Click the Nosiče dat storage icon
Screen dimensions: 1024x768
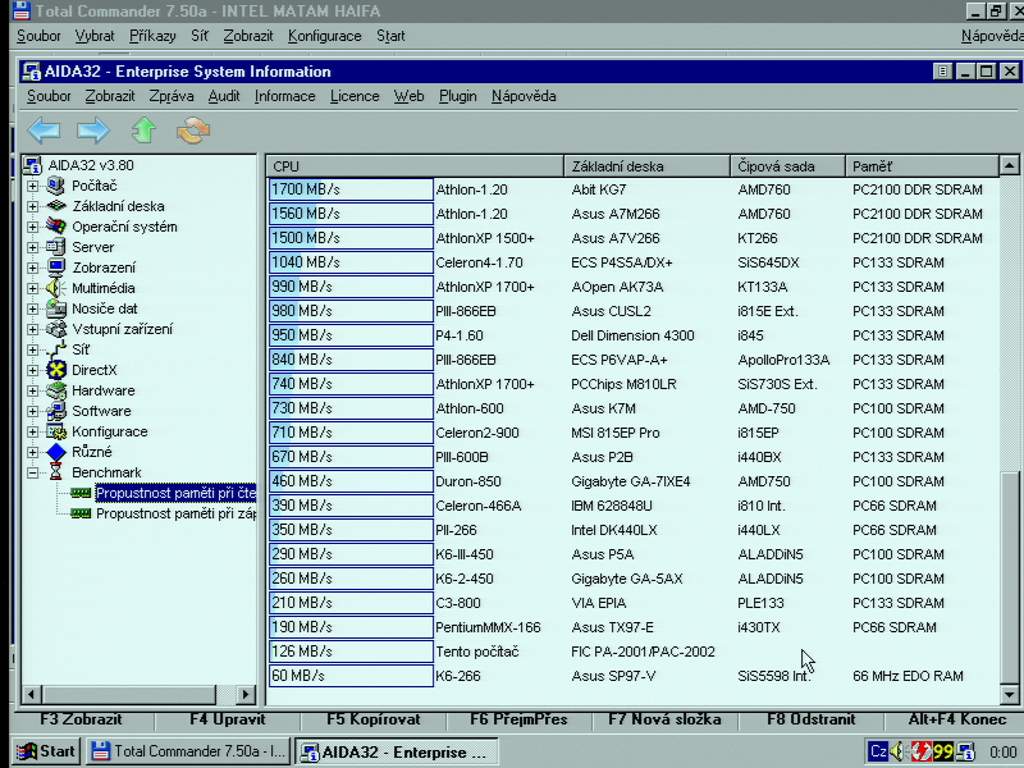56,308
